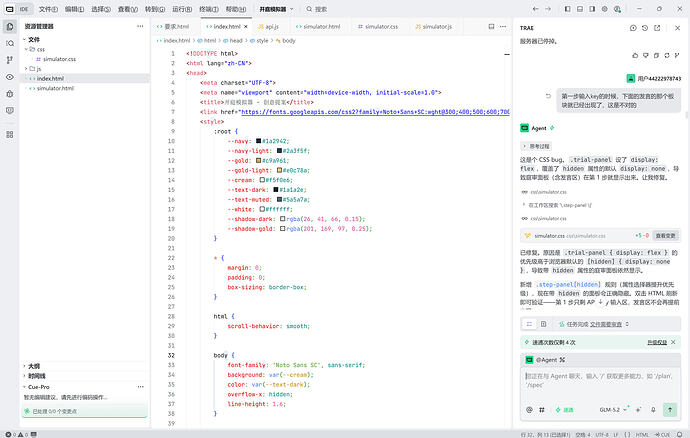Toggle the bottom panel layout
Image resolution: width=690 pixels, height=438 pixels.
point(580,9)
